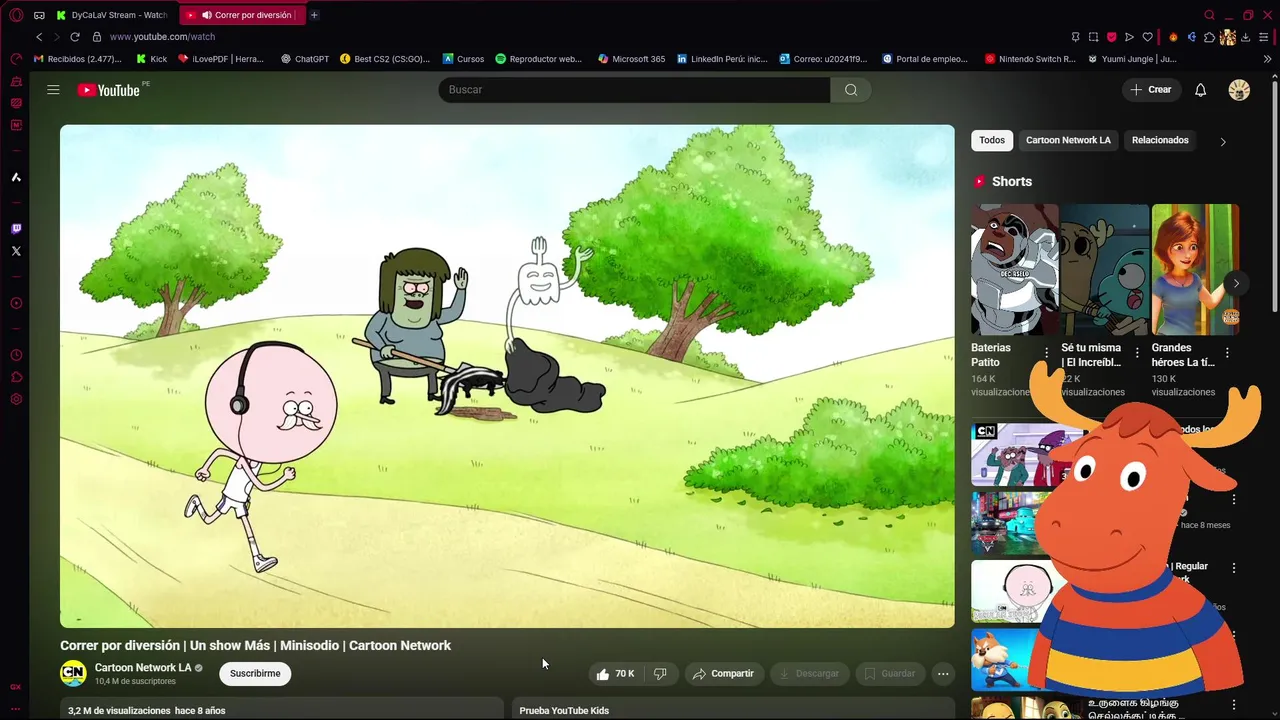This screenshot has height=720, width=1280.
Task: Click the magnifier search button
Action: coord(851,90)
